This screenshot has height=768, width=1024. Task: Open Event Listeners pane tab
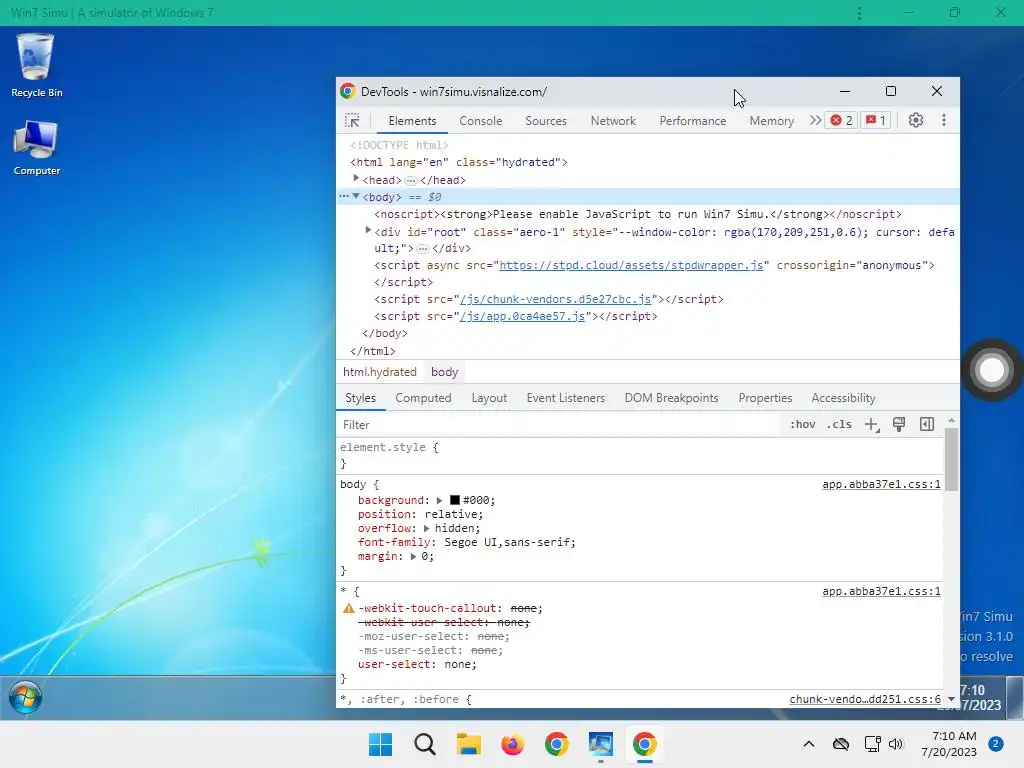pyautogui.click(x=566, y=398)
